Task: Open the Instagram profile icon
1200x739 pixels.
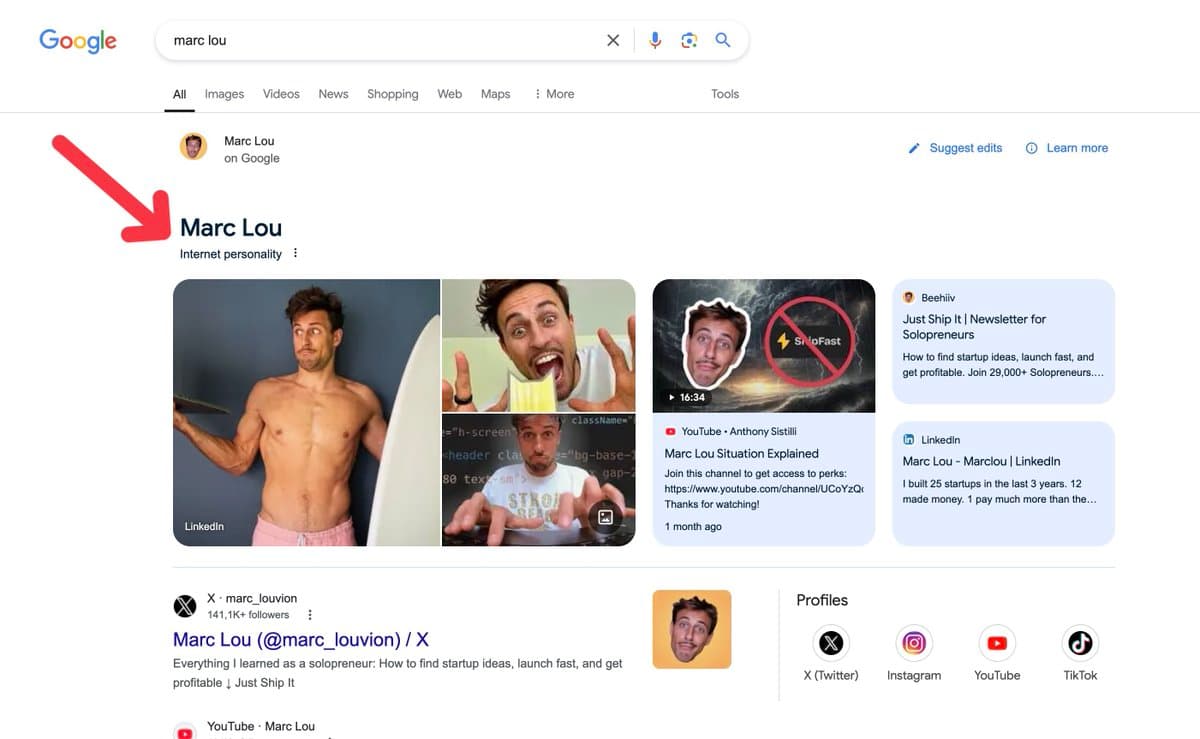Action: tap(914, 644)
